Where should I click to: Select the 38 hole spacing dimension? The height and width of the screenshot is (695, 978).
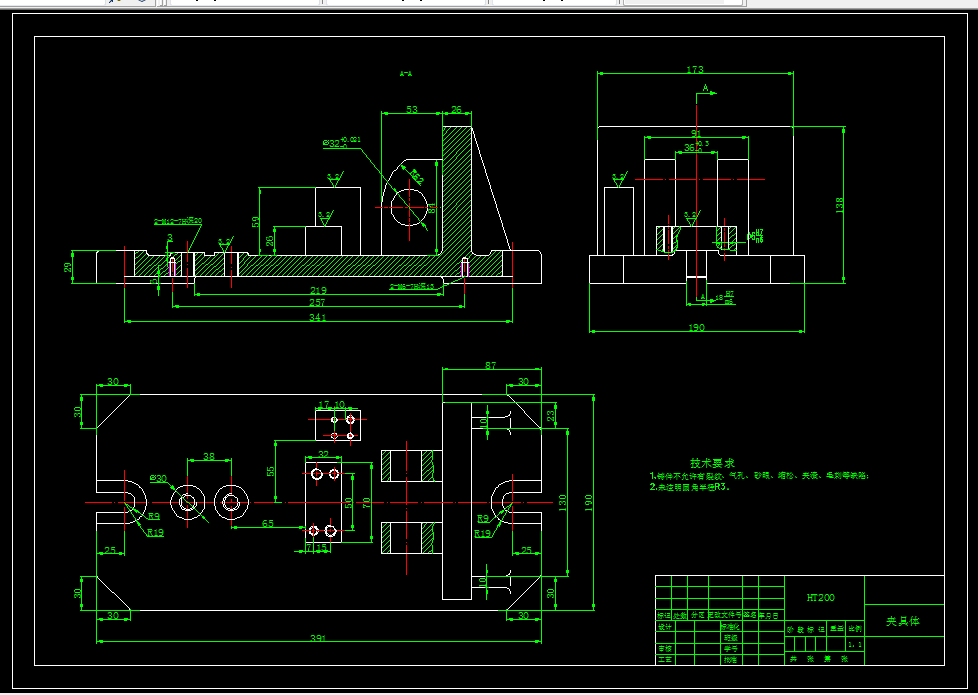(209, 457)
